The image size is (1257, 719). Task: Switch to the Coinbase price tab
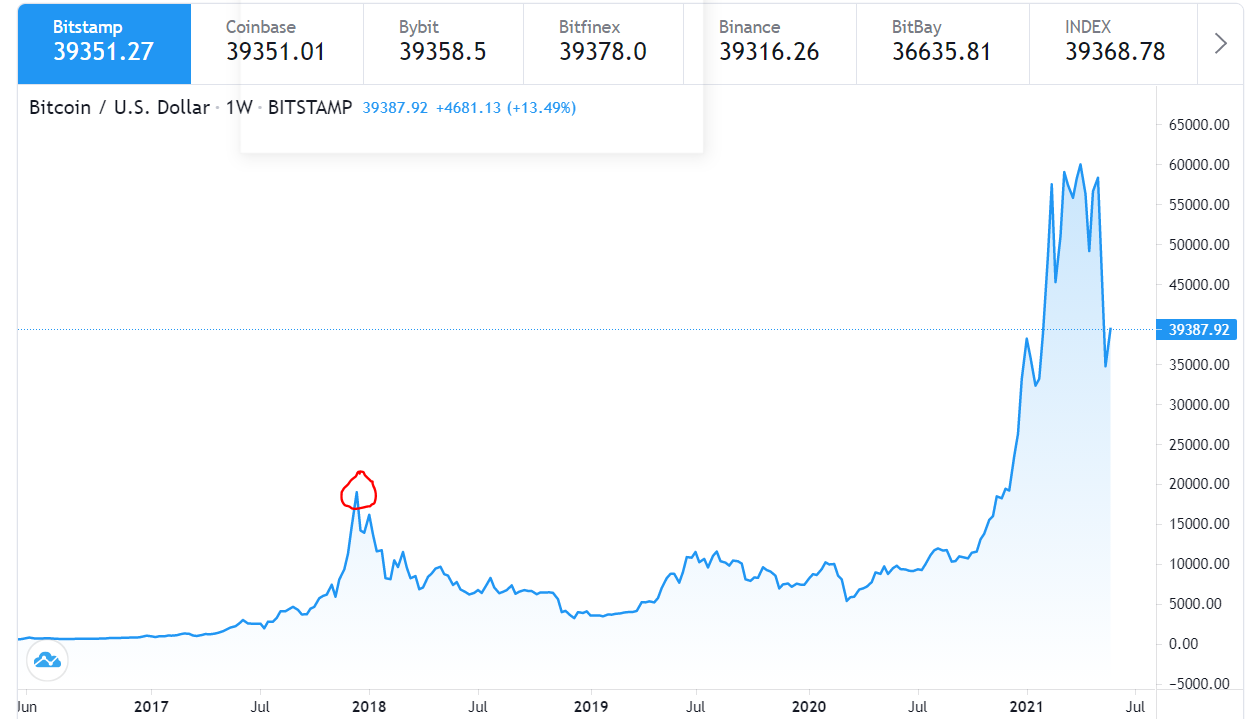point(275,41)
